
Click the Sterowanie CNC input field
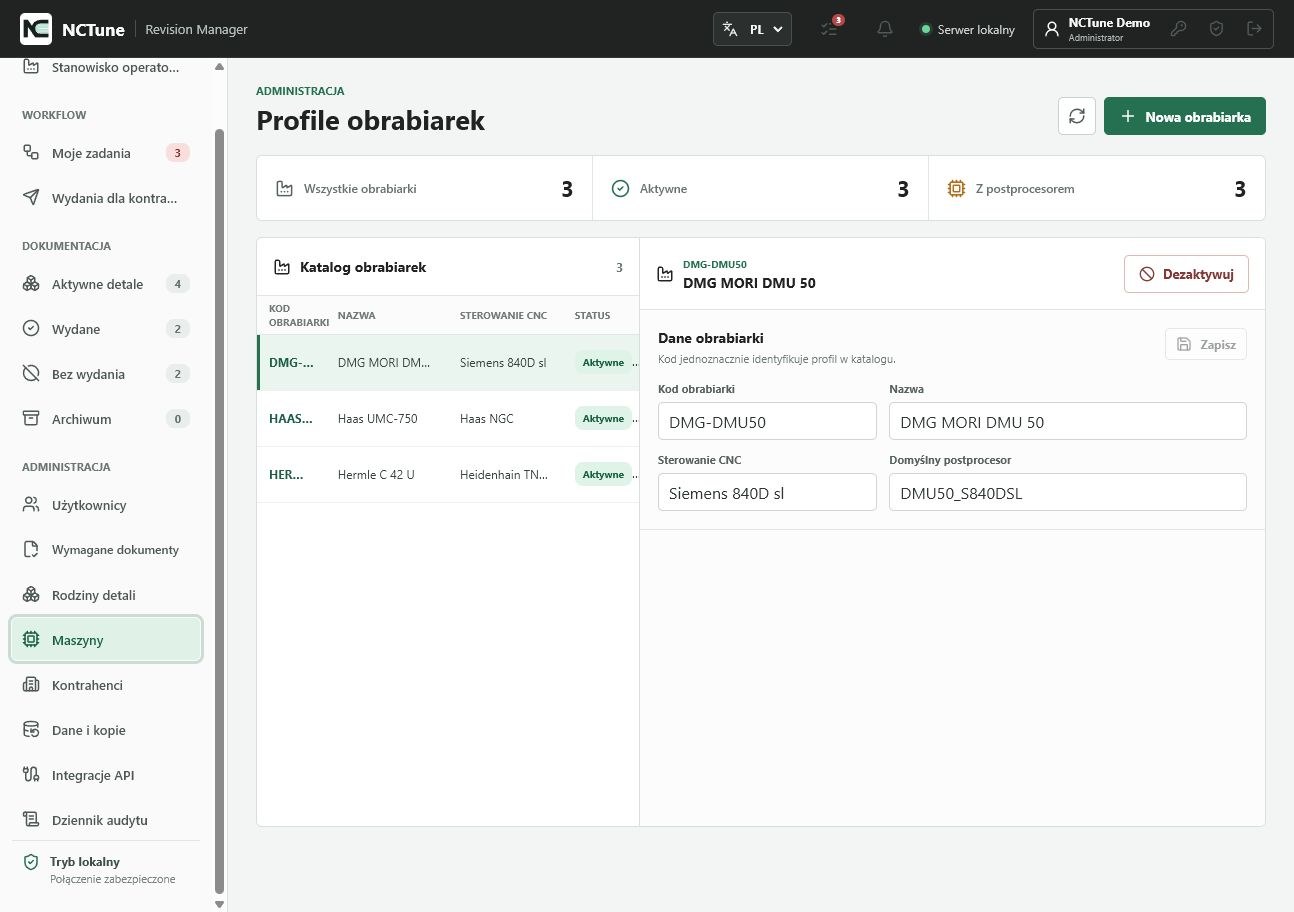pos(767,492)
